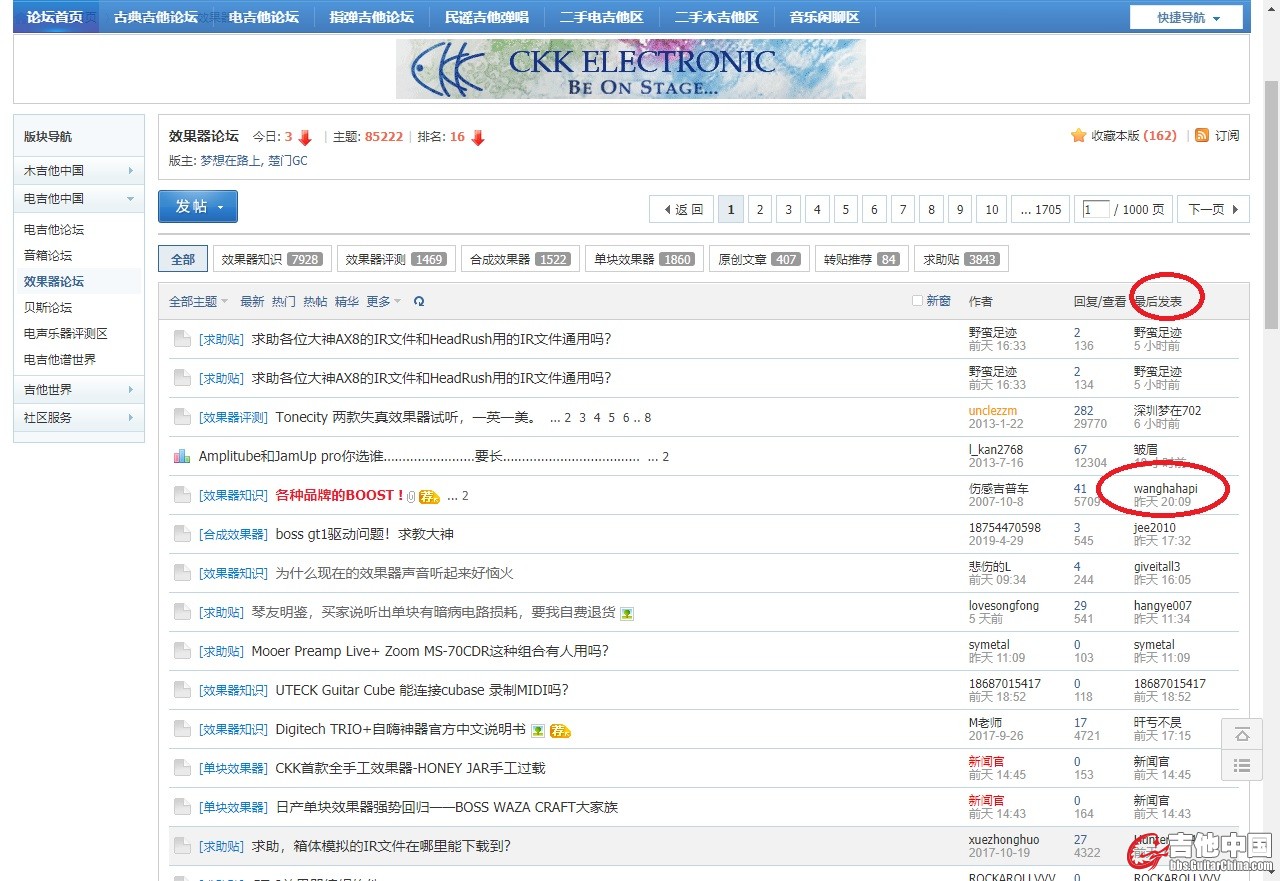Image resolution: width=1280 pixels, height=881 pixels.
Task: Select the 求助贴 3843 category tab
Action: (961, 259)
